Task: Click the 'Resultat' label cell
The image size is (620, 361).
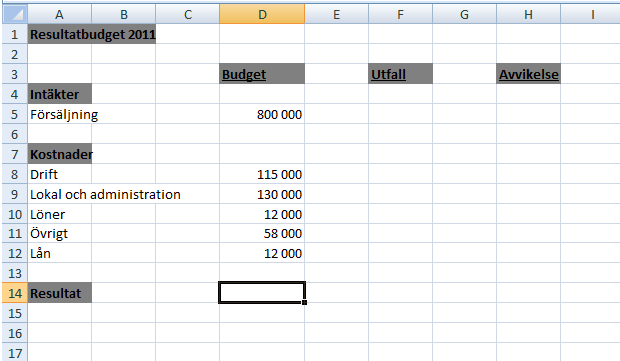Action: tap(60, 293)
